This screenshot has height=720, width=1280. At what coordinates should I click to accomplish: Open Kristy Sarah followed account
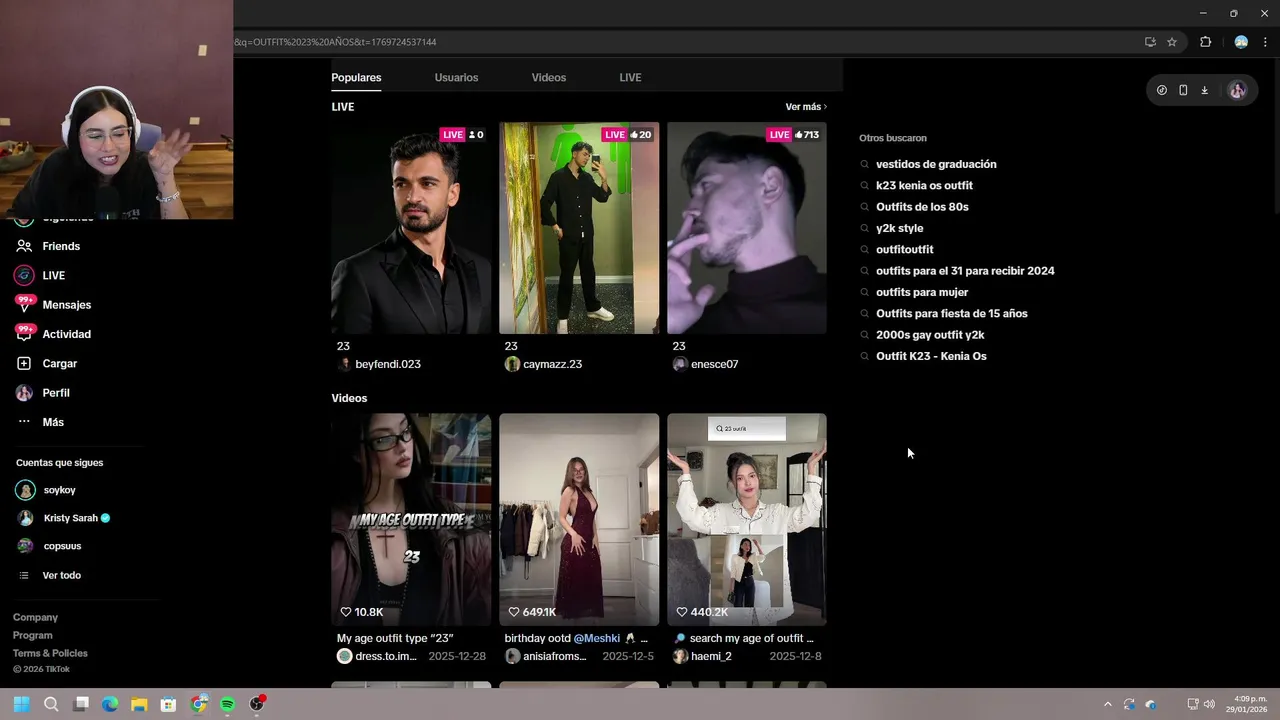click(x=63, y=518)
